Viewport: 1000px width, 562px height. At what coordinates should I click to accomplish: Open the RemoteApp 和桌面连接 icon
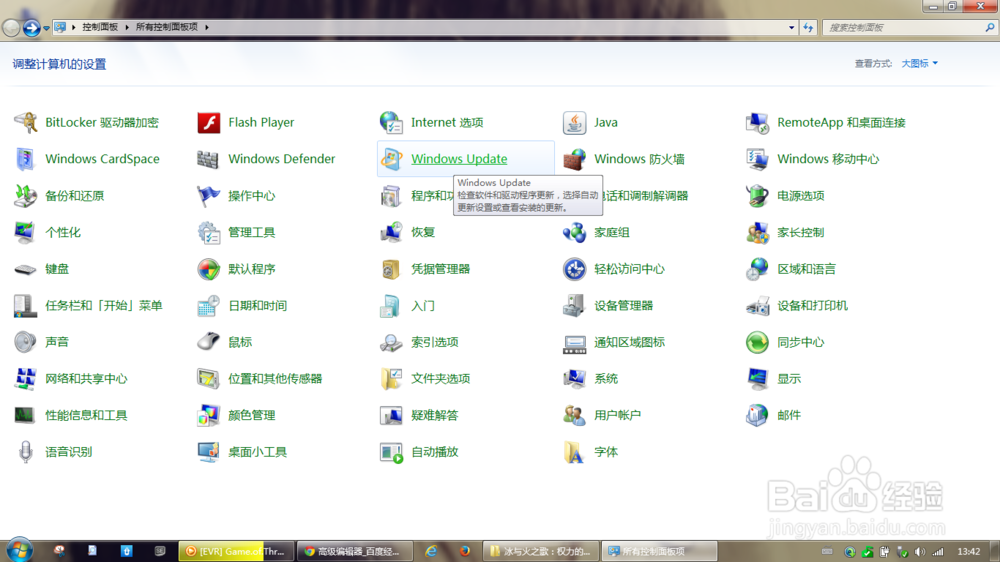click(x=757, y=122)
